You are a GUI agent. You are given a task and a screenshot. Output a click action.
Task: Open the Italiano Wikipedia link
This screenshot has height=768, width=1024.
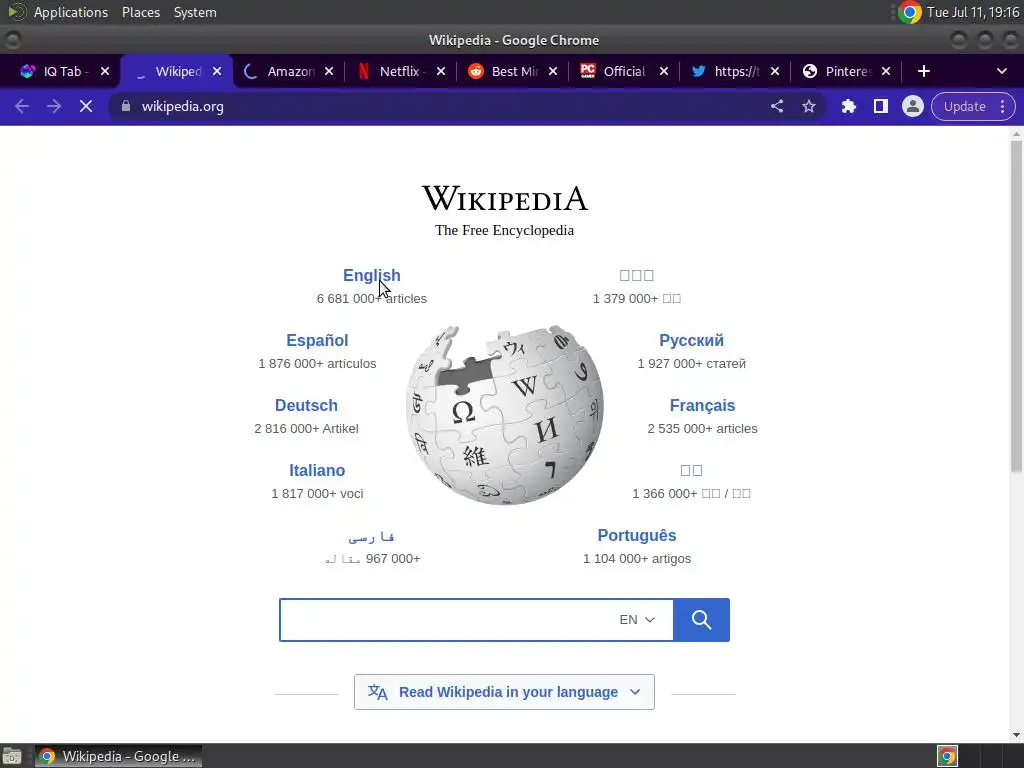click(317, 470)
